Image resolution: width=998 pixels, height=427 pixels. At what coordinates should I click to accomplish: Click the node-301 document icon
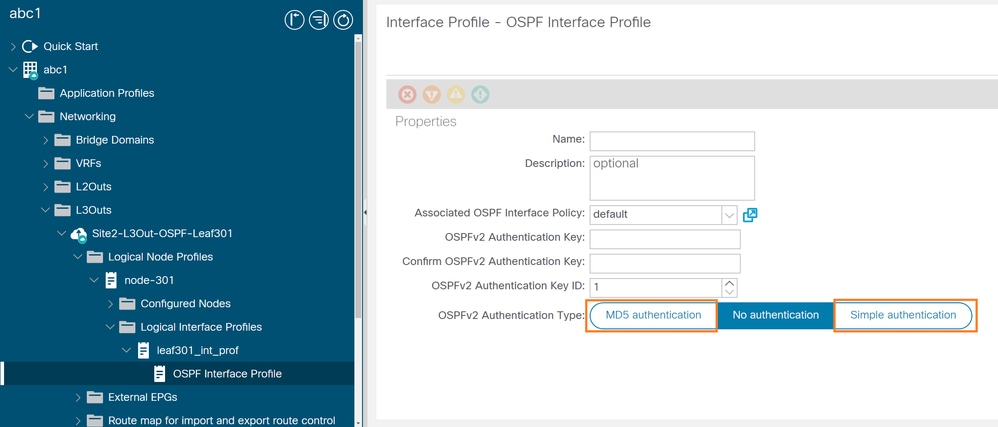tap(111, 280)
